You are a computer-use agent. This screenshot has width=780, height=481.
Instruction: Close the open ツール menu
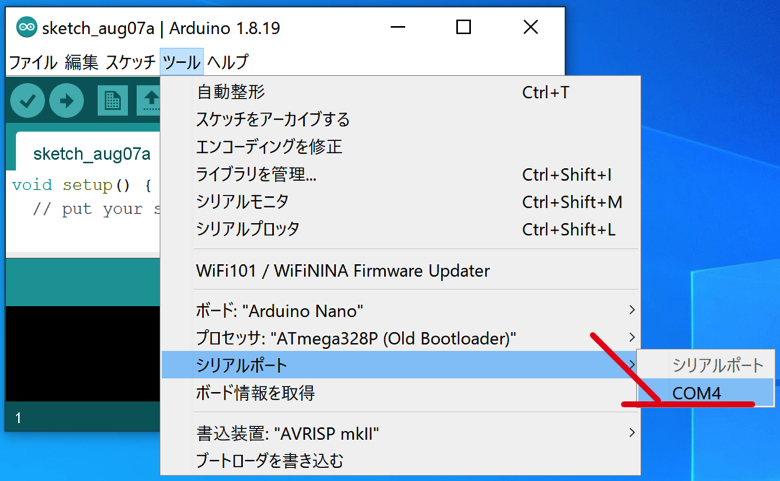[x=182, y=62]
